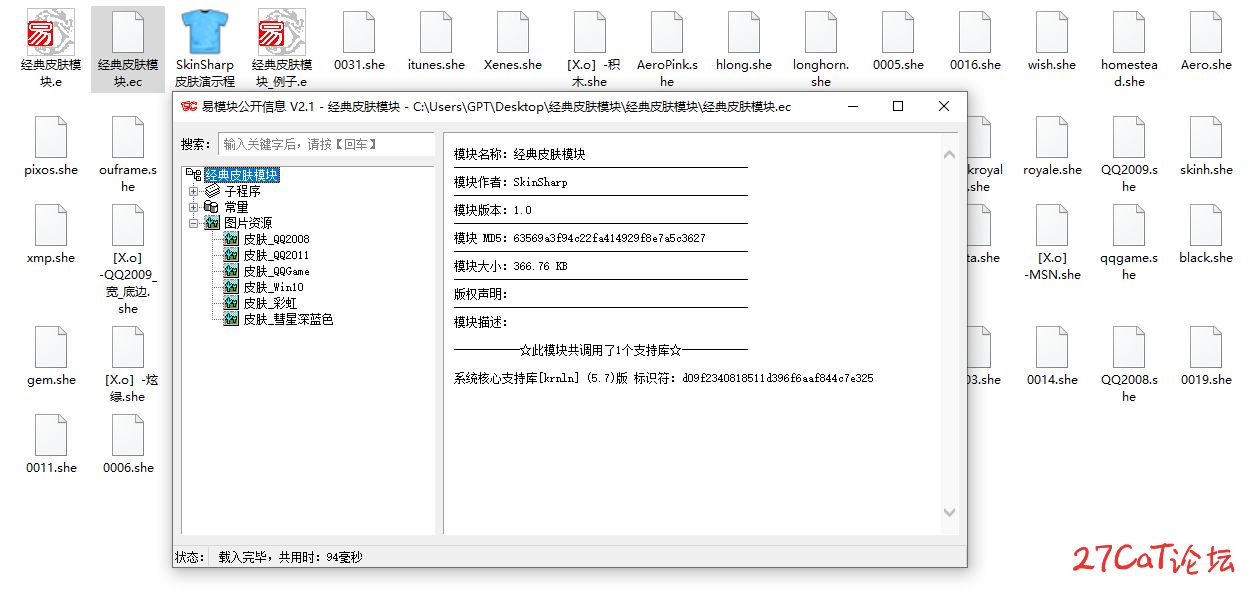This screenshot has width=1250, height=600.
Task: Click the 模块作者: SkinSharp line
Action: tap(510, 182)
